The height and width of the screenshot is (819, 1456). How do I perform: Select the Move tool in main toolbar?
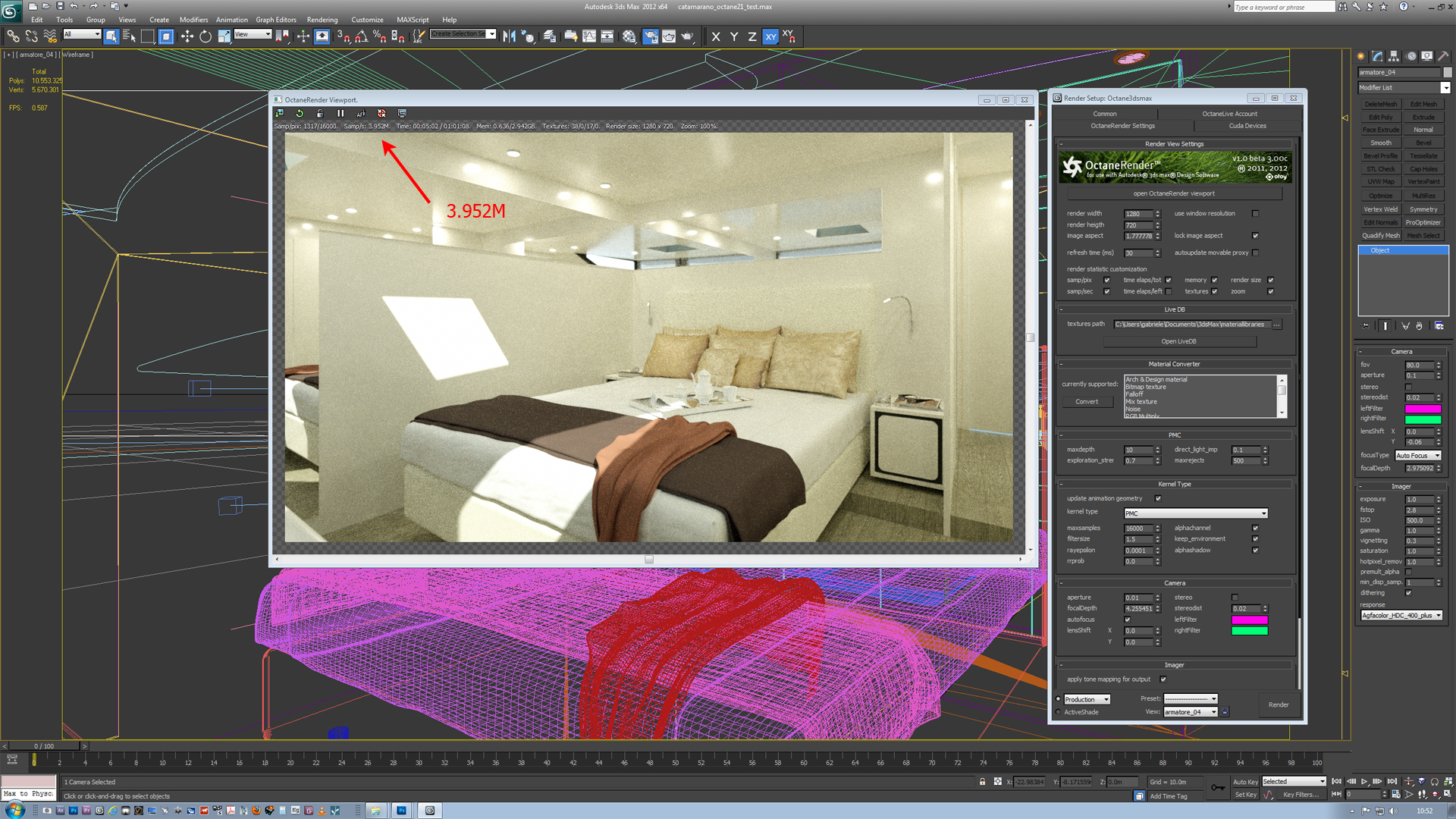click(x=187, y=36)
